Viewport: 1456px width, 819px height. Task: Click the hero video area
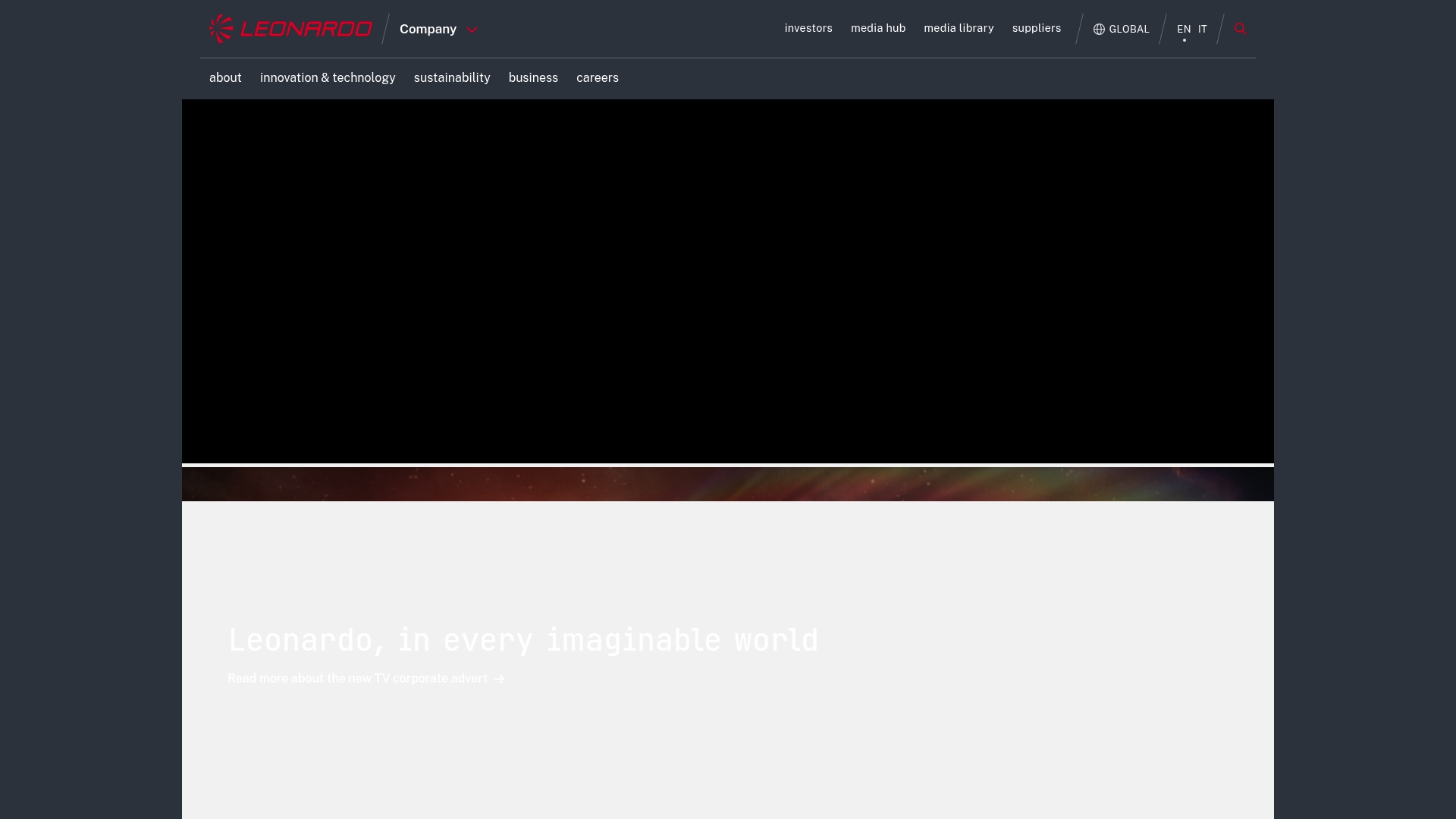(728, 281)
